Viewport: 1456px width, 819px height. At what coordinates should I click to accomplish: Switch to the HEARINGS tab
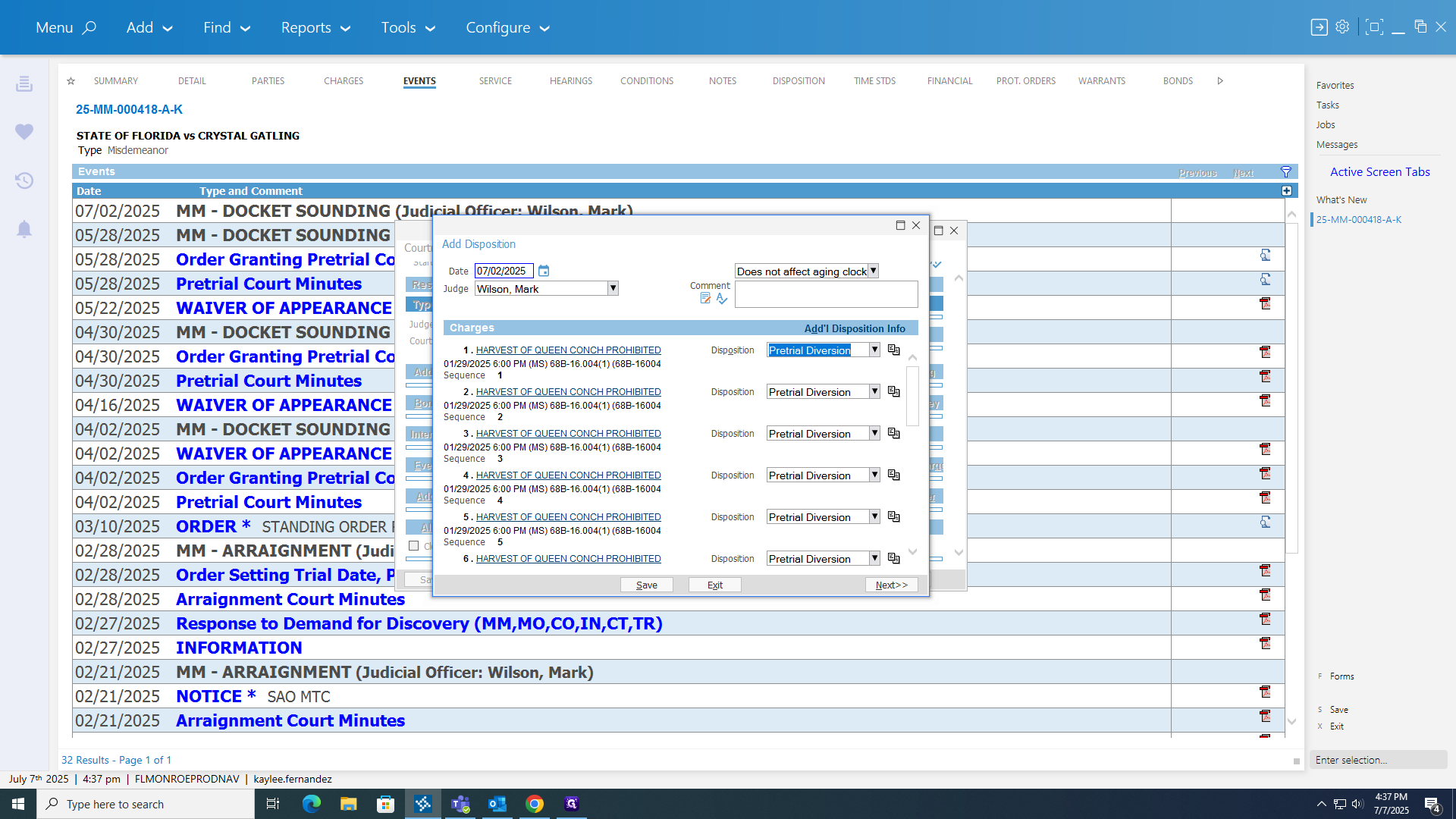(x=571, y=81)
